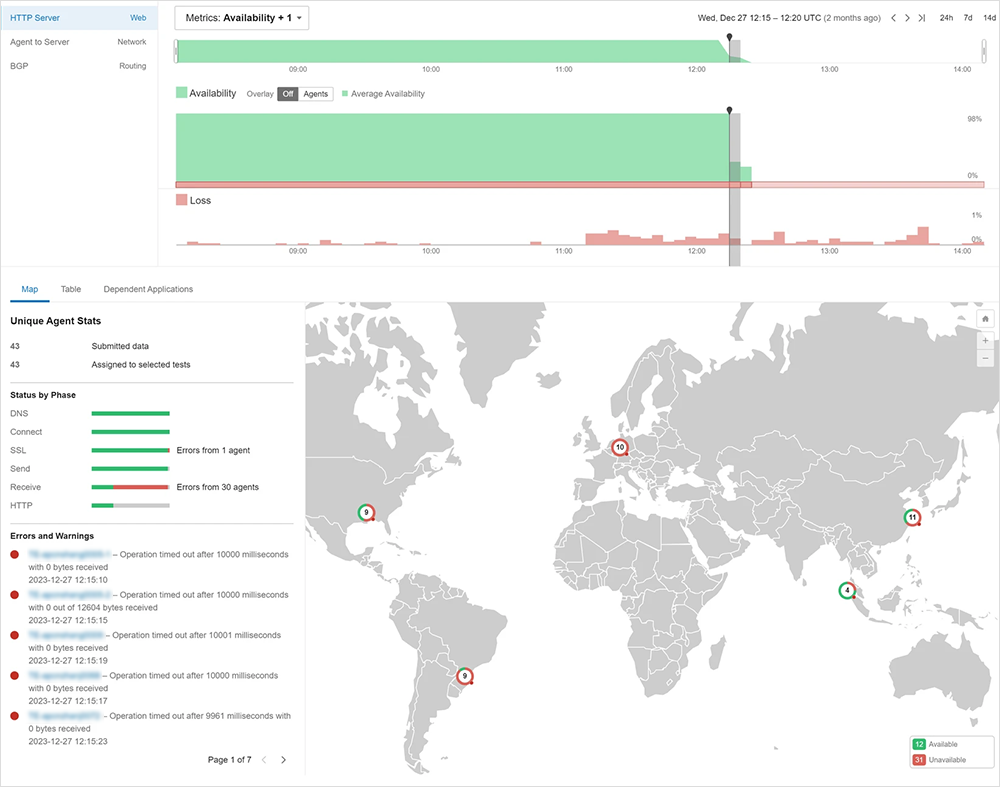Open the Metrics: Availability + 1 dropdown
The image size is (1000, 787).
pos(242,18)
